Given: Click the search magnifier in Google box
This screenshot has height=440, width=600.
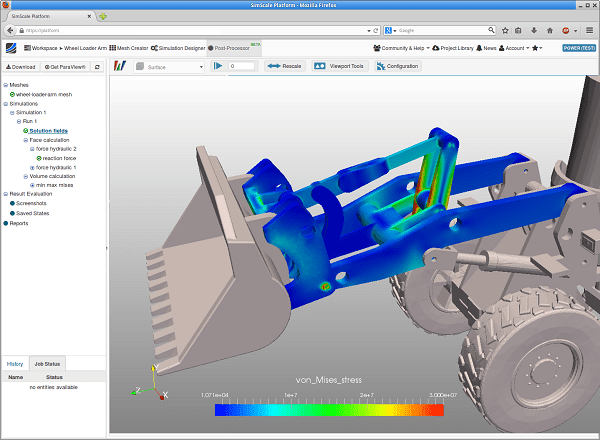Looking at the screenshot, I should pos(491,30).
